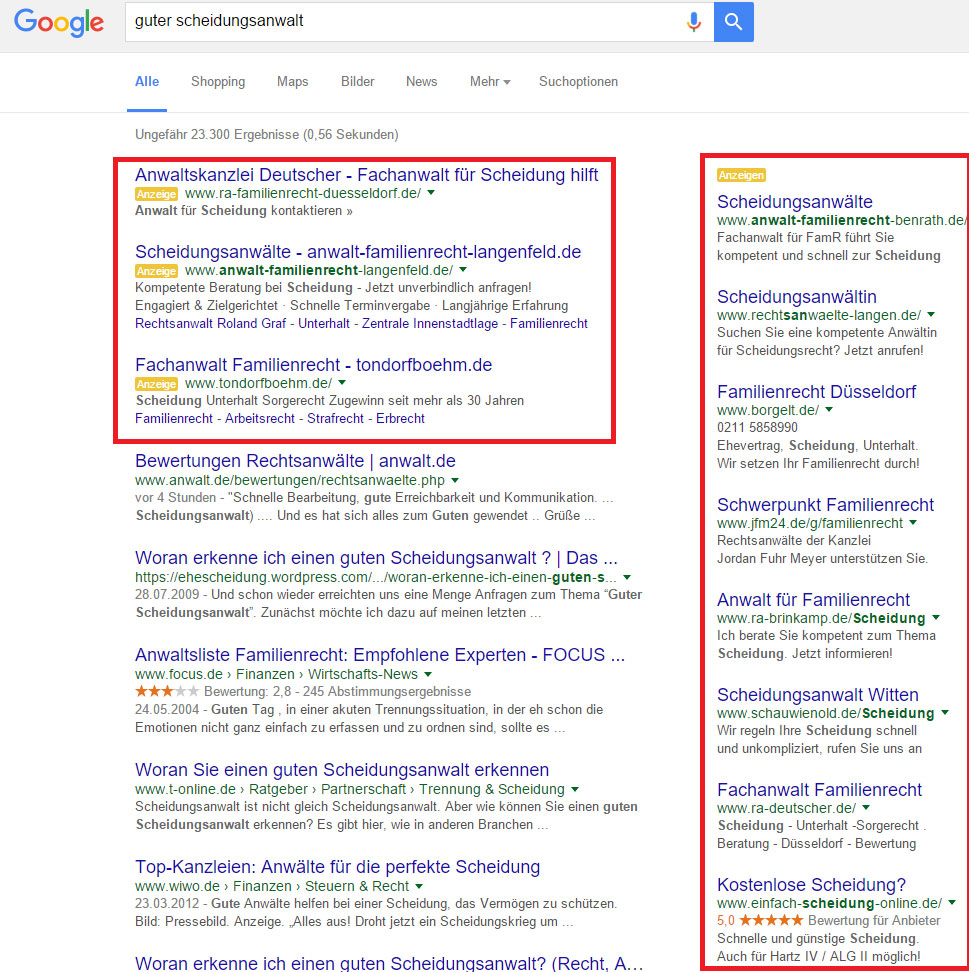969x972 pixels.
Task: Click the Ungefähr 23.300 Ergebnisse text
Action: pyautogui.click(x=267, y=135)
